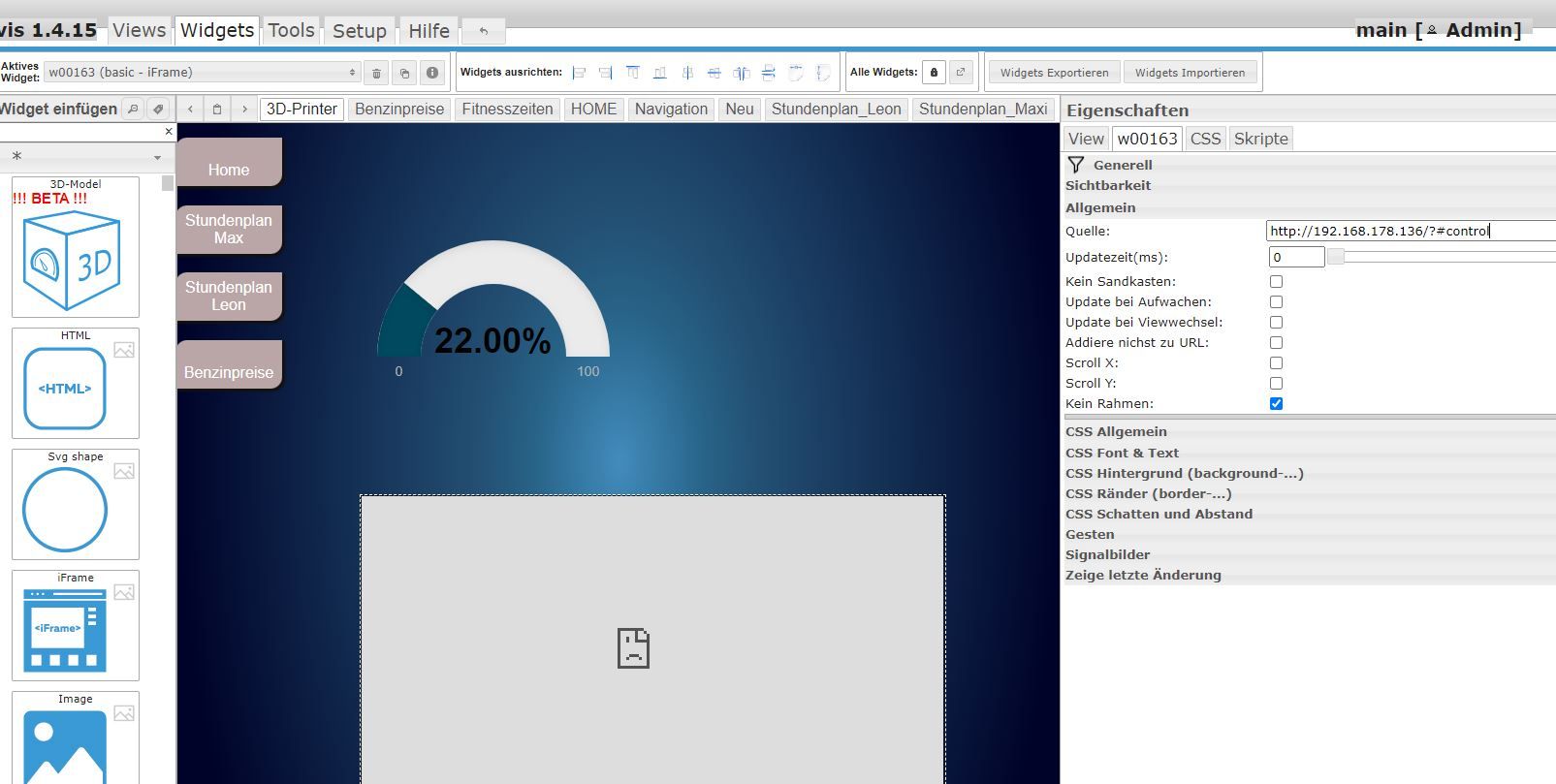Click Widgets Importieren button
This screenshot has width=1556, height=784.
(1190, 73)
